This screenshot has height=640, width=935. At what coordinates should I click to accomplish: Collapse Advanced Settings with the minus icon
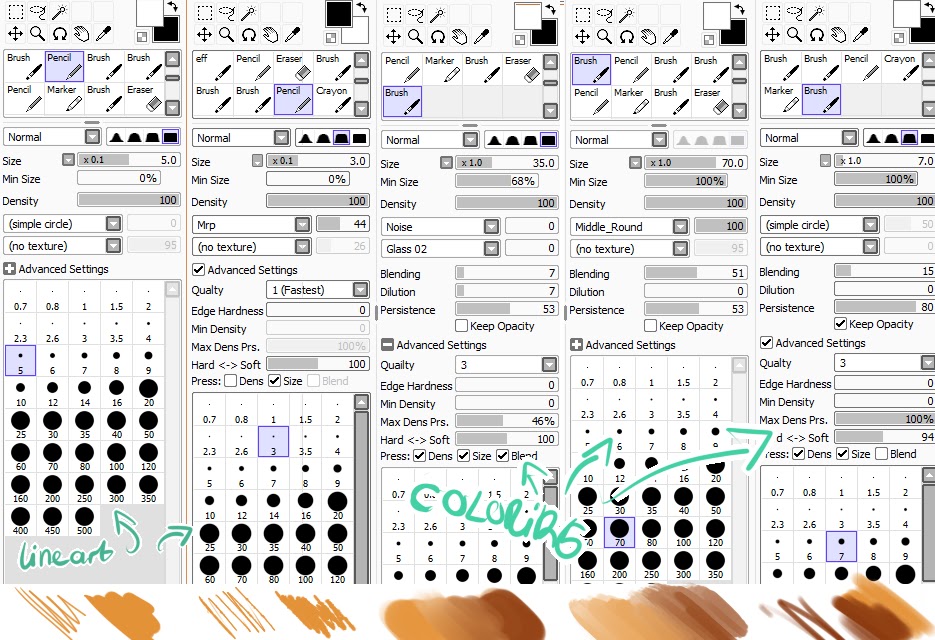click(x=387, y=345)
